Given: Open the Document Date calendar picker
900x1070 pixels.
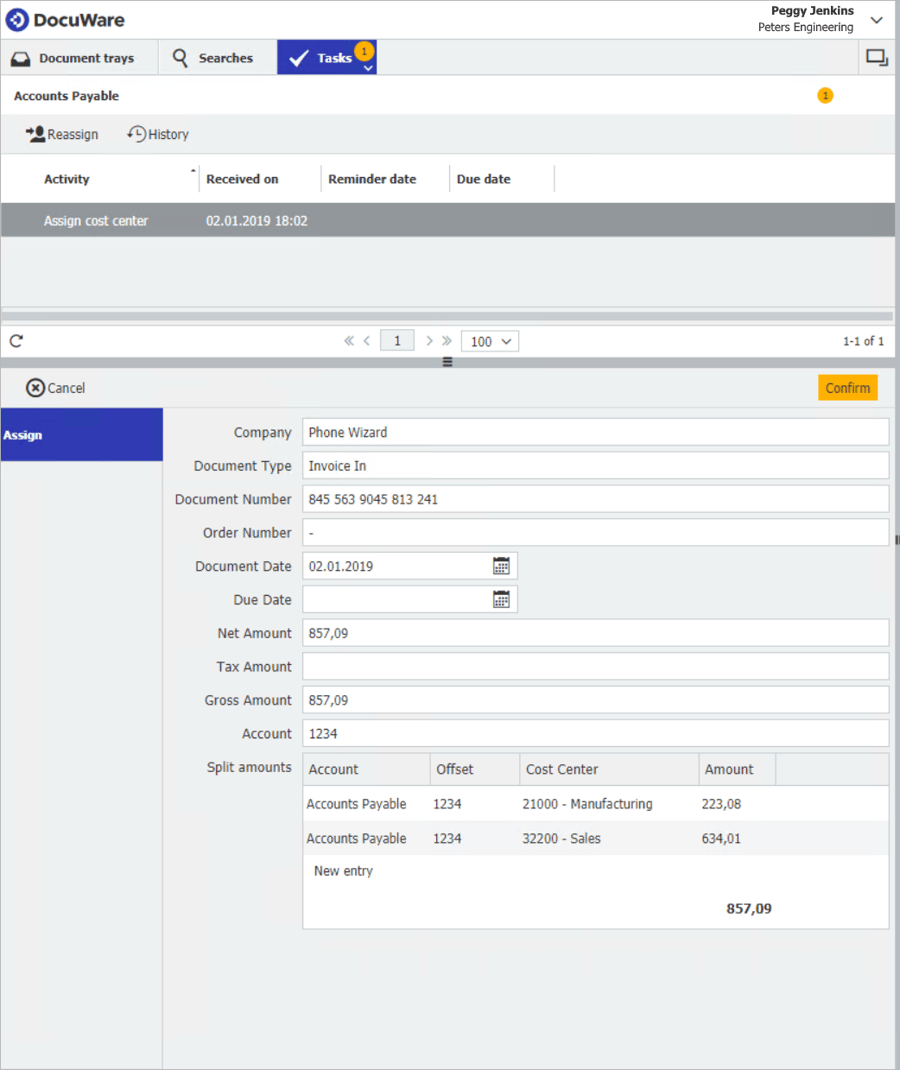Looking at the screenshot, I should (501, 566).
